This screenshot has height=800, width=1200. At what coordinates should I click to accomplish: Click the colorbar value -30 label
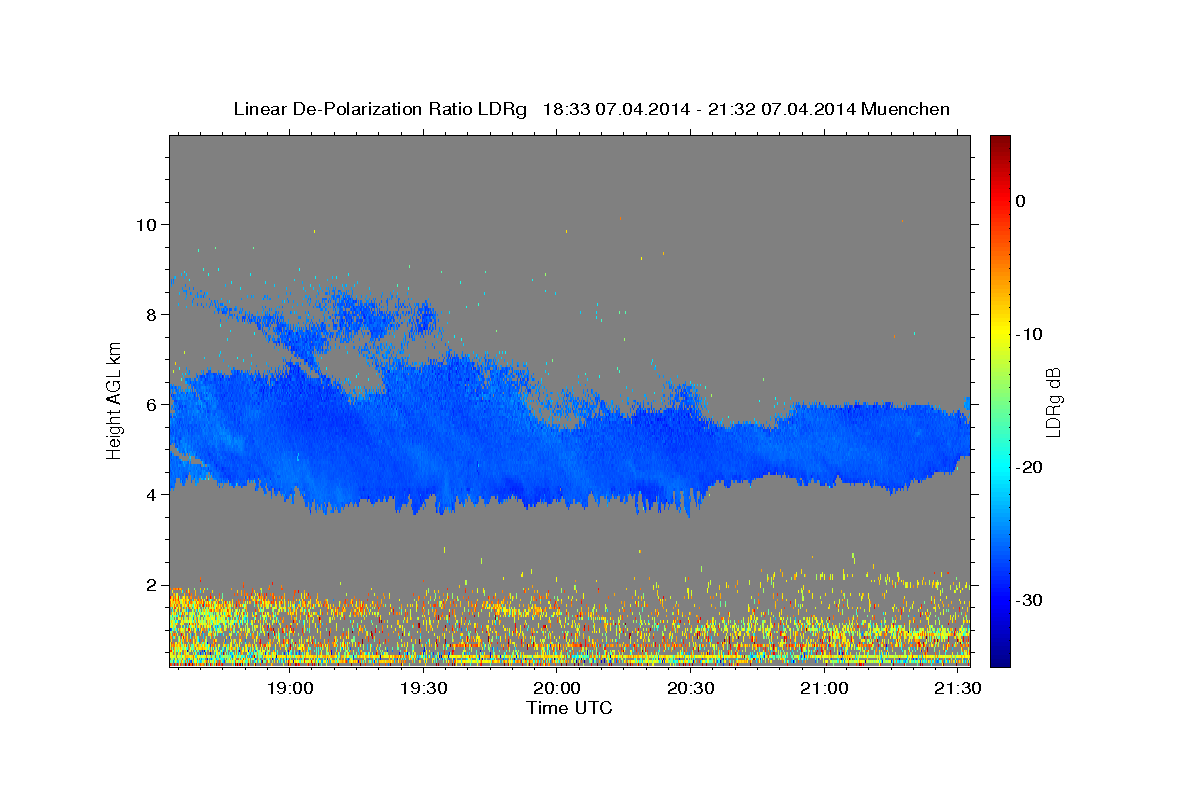(1030, 600)
